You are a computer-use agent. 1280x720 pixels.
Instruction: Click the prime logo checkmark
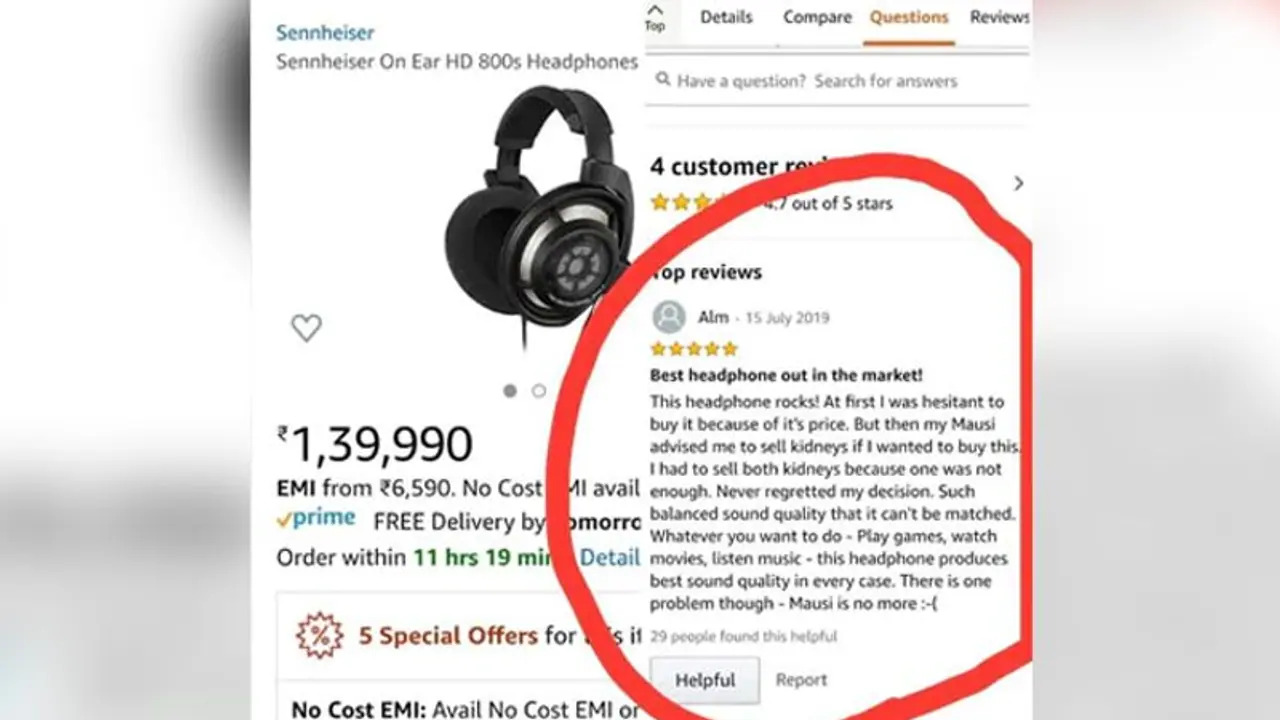coord(284,520)
